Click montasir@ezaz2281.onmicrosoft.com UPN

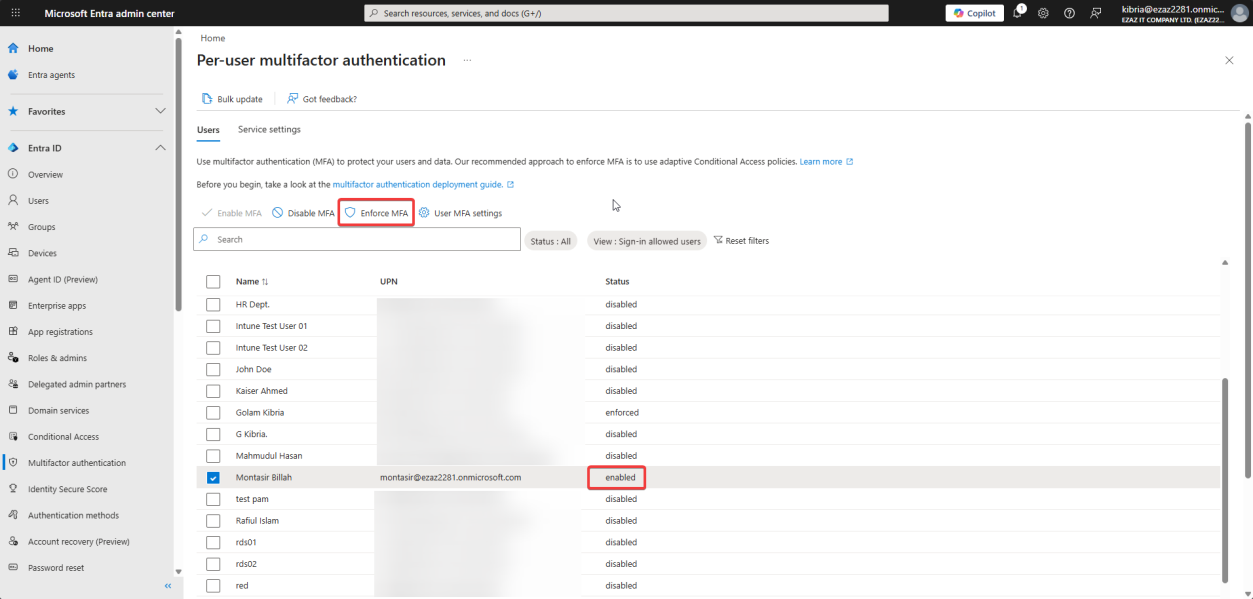click(x=451, y=478)
